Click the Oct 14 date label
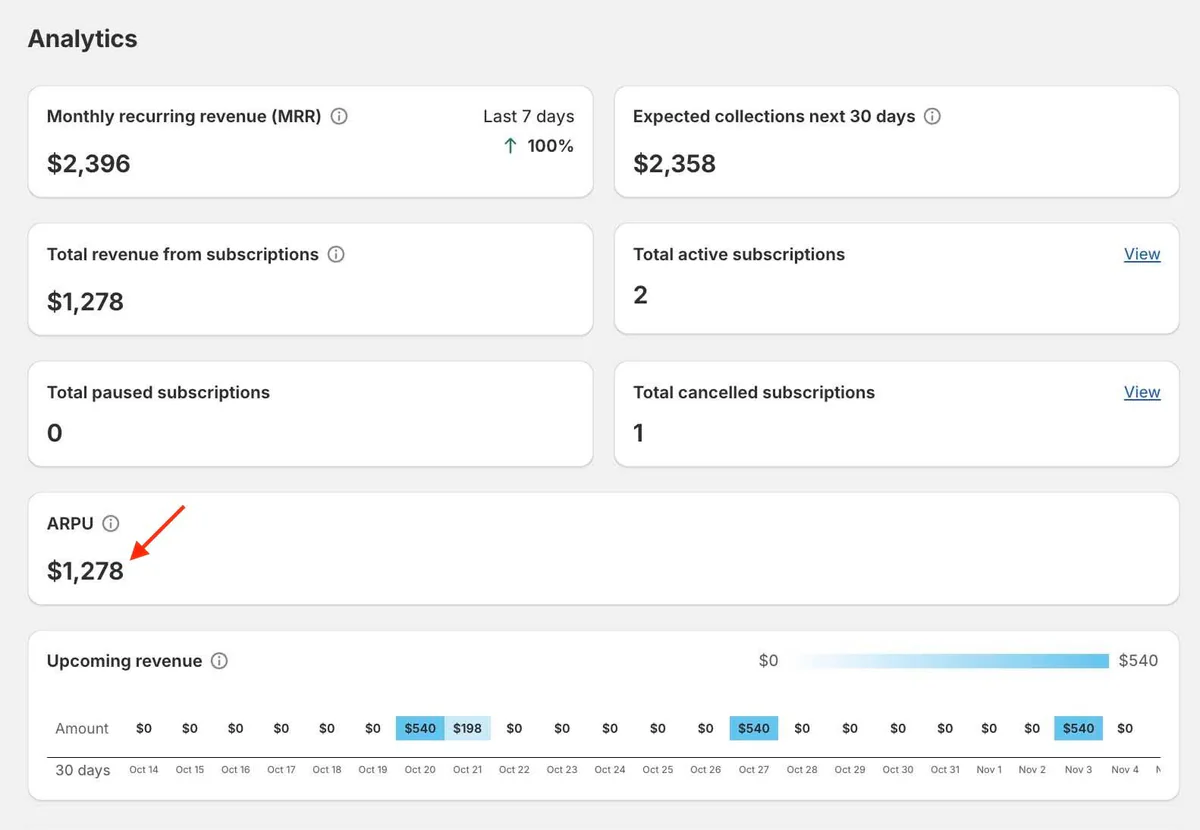 (144, 770)
